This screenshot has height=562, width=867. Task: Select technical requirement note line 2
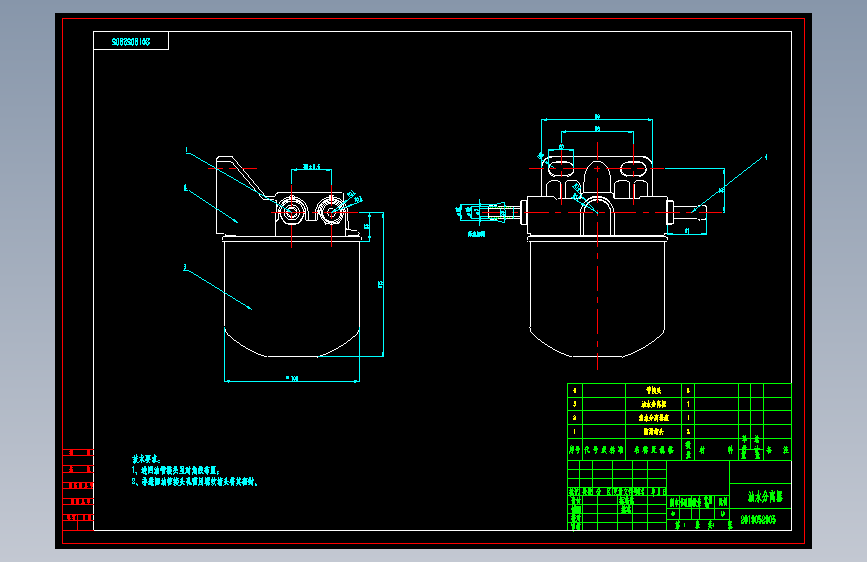click(195, 482)
